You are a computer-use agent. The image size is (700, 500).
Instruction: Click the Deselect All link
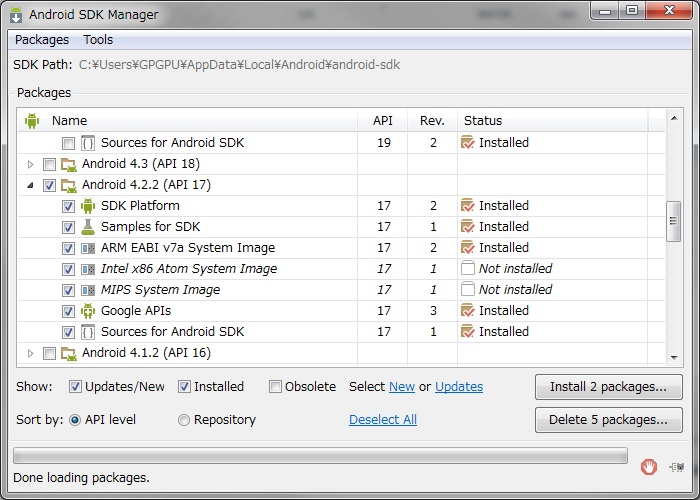[383, 420]
